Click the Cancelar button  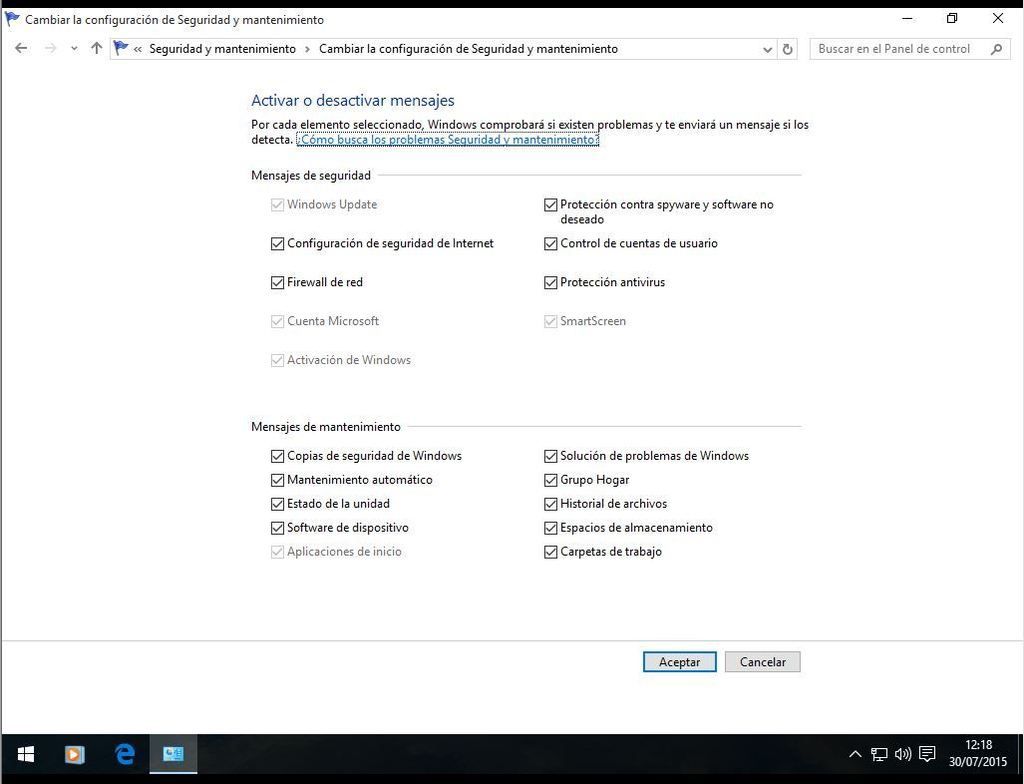[762, 662]
